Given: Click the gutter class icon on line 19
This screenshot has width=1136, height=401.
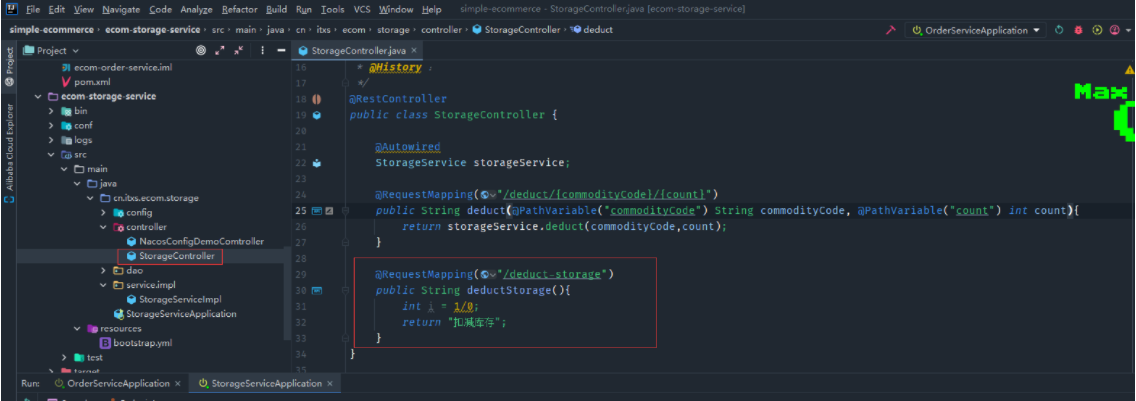Looking at the screenshot, I should click(317, 115).
